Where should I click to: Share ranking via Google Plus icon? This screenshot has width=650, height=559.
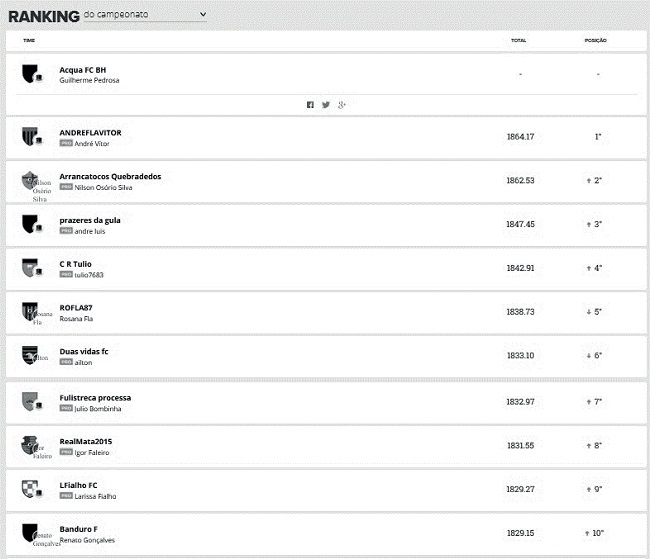click(342, 105)
